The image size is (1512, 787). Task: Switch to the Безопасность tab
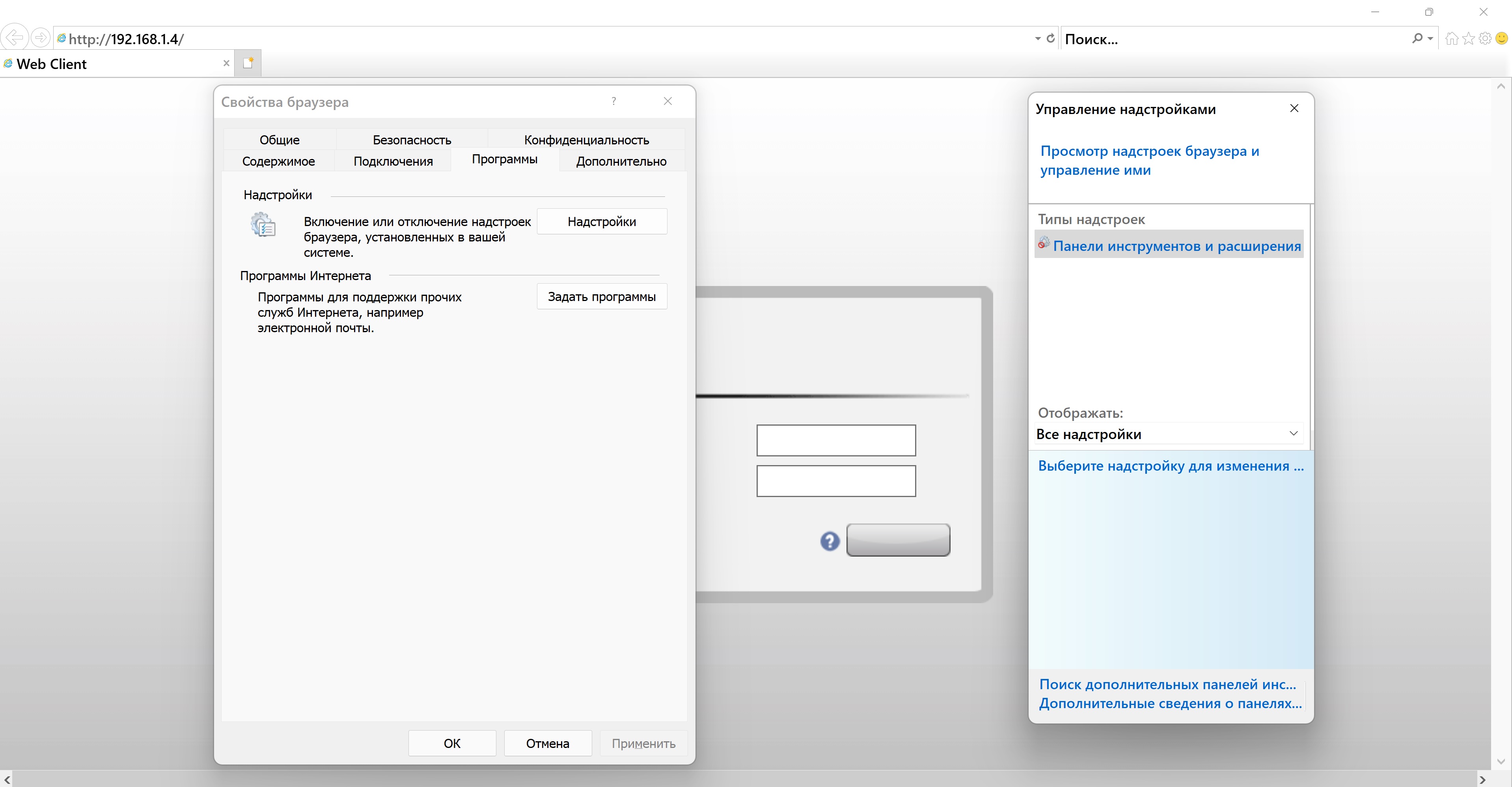(412, 140)
